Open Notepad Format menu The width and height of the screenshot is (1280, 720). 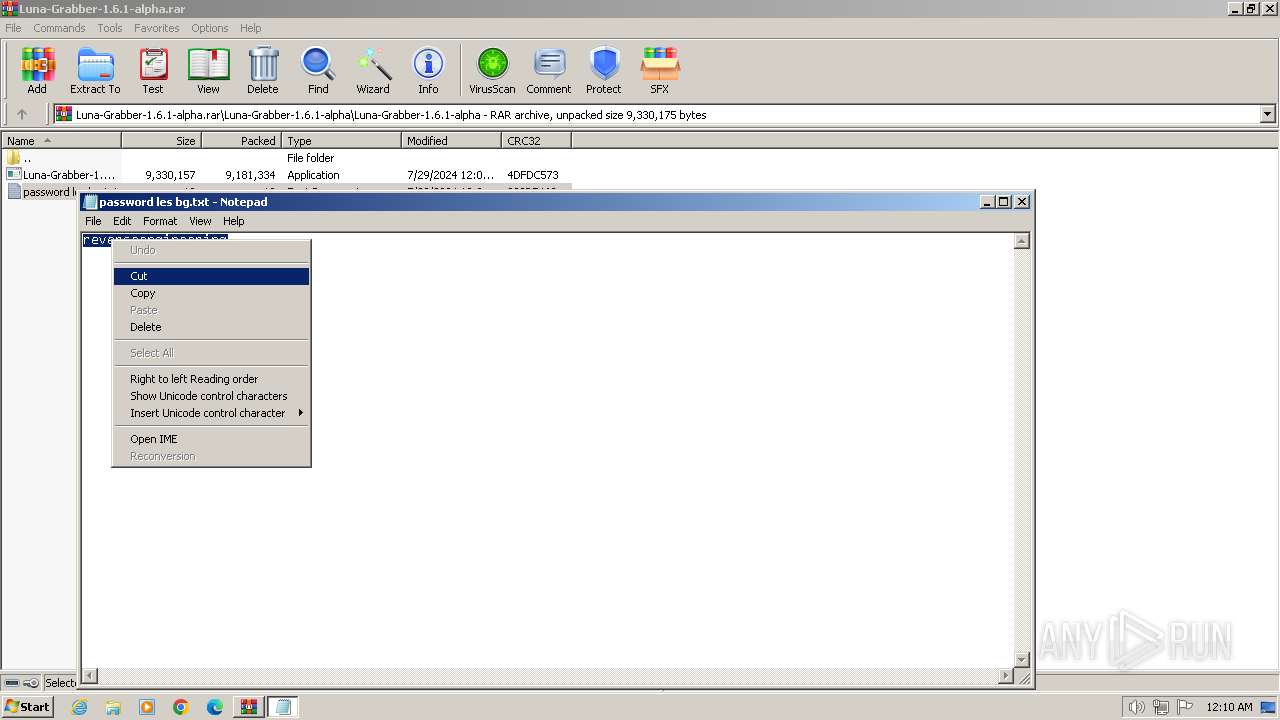click(160, 221)
